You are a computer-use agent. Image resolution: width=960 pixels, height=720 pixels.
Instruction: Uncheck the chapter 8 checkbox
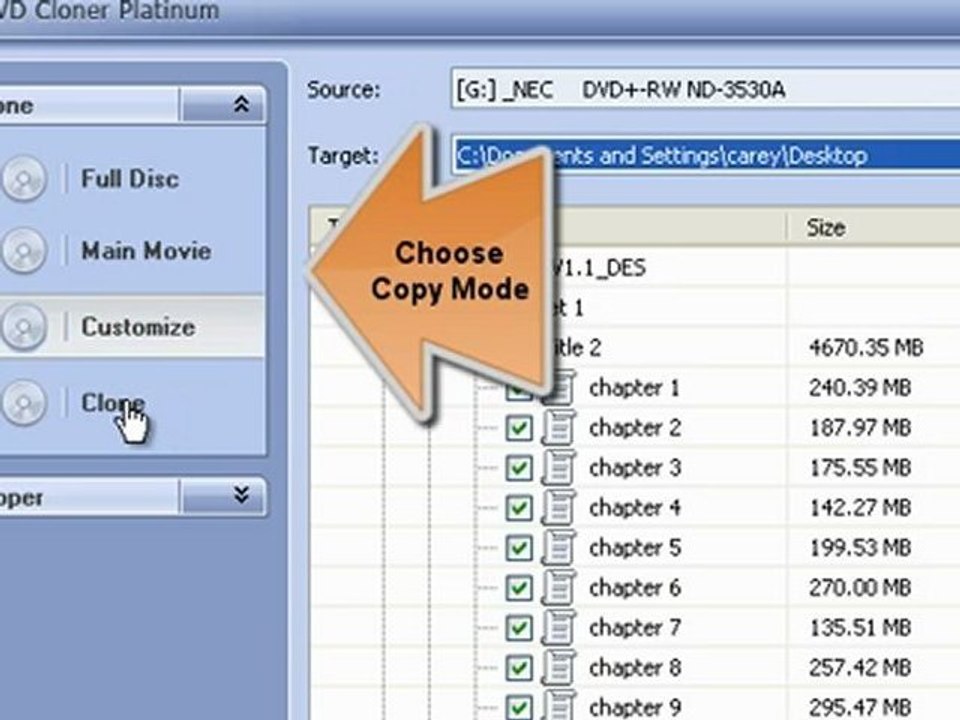click(519, 668)
